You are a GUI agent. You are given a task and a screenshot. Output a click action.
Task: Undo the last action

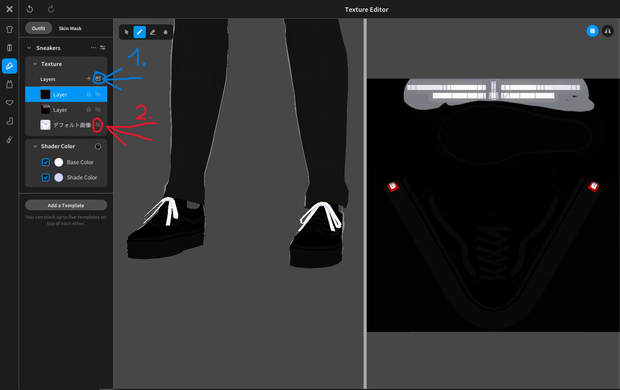click(x=30, y=9)
